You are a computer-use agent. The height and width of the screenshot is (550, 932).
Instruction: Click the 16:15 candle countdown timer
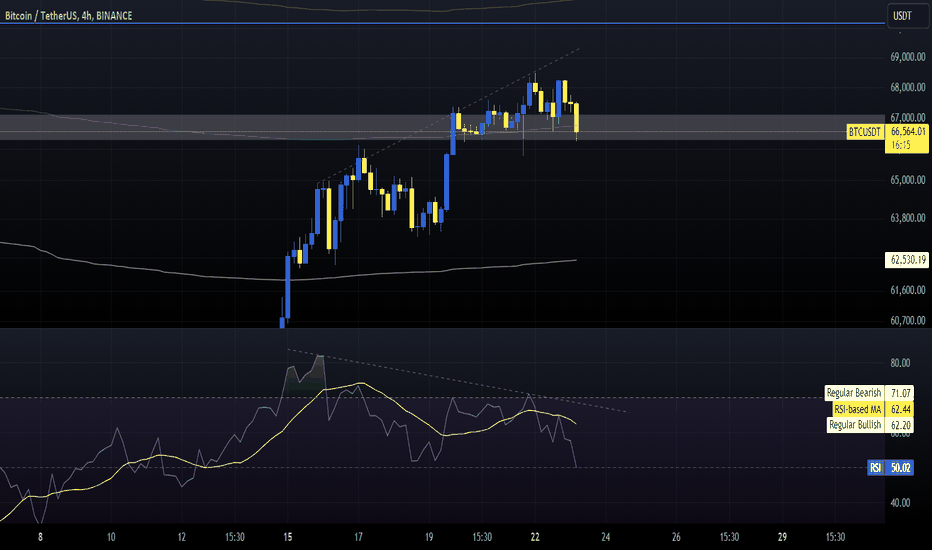click(900, 145)
